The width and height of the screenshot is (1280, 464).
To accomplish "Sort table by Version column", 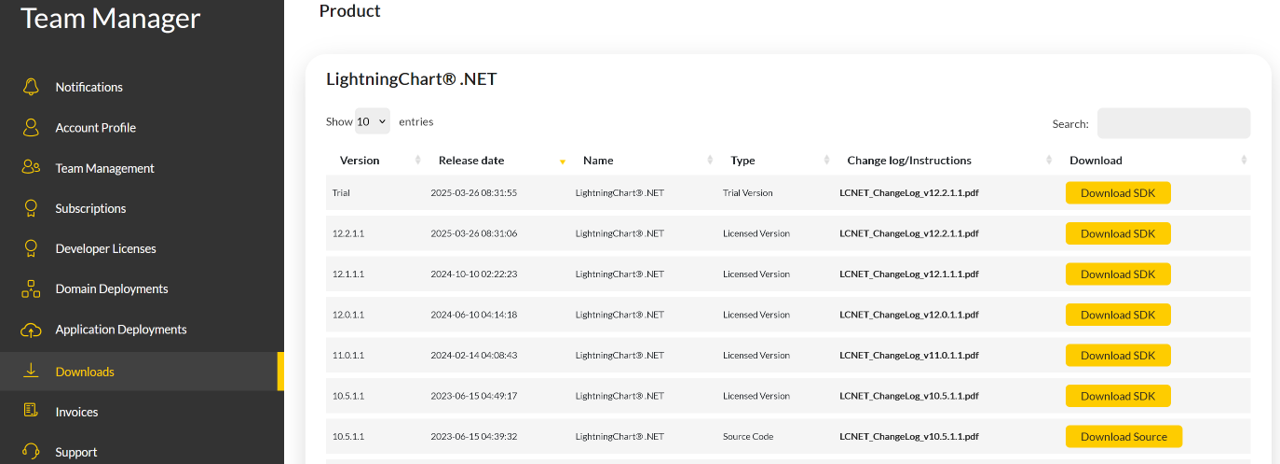I will coord(375,160).
